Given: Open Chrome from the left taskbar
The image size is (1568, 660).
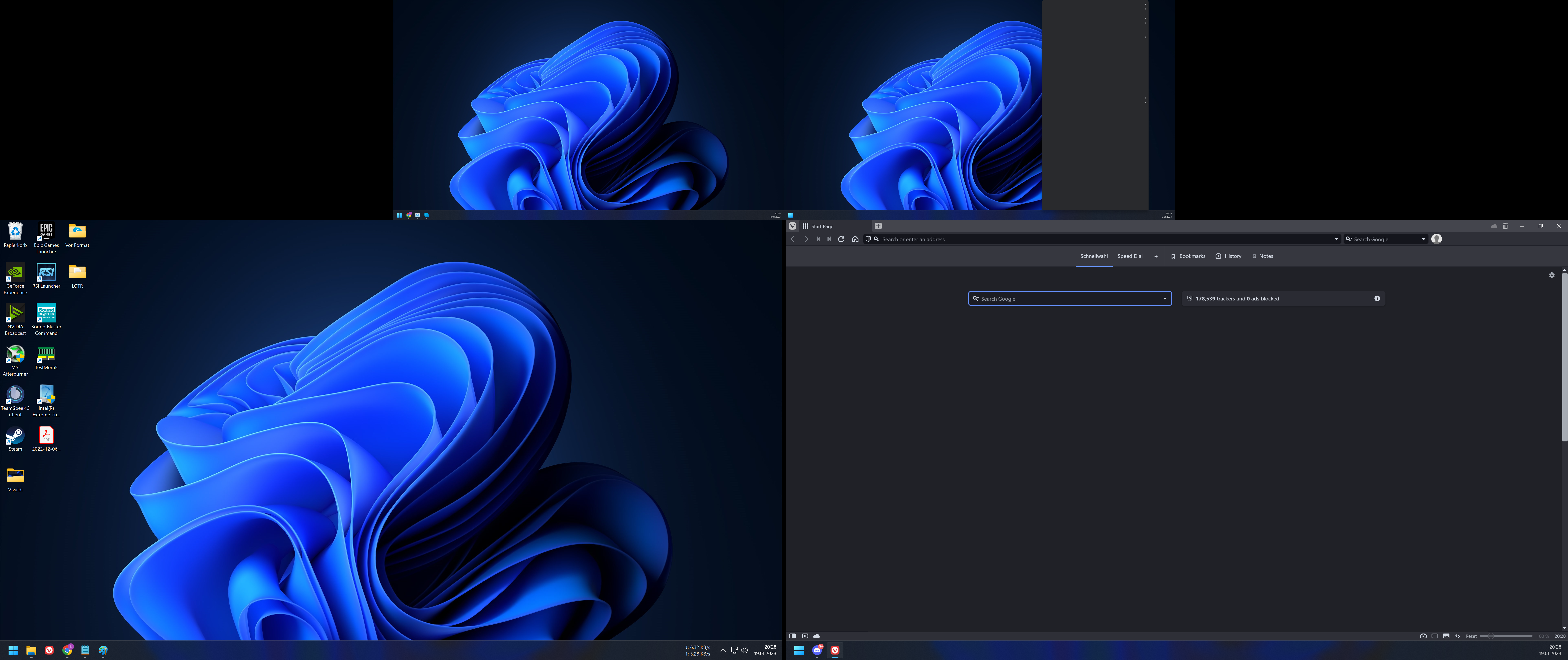Looking at the screenshot, I should 68,650.
